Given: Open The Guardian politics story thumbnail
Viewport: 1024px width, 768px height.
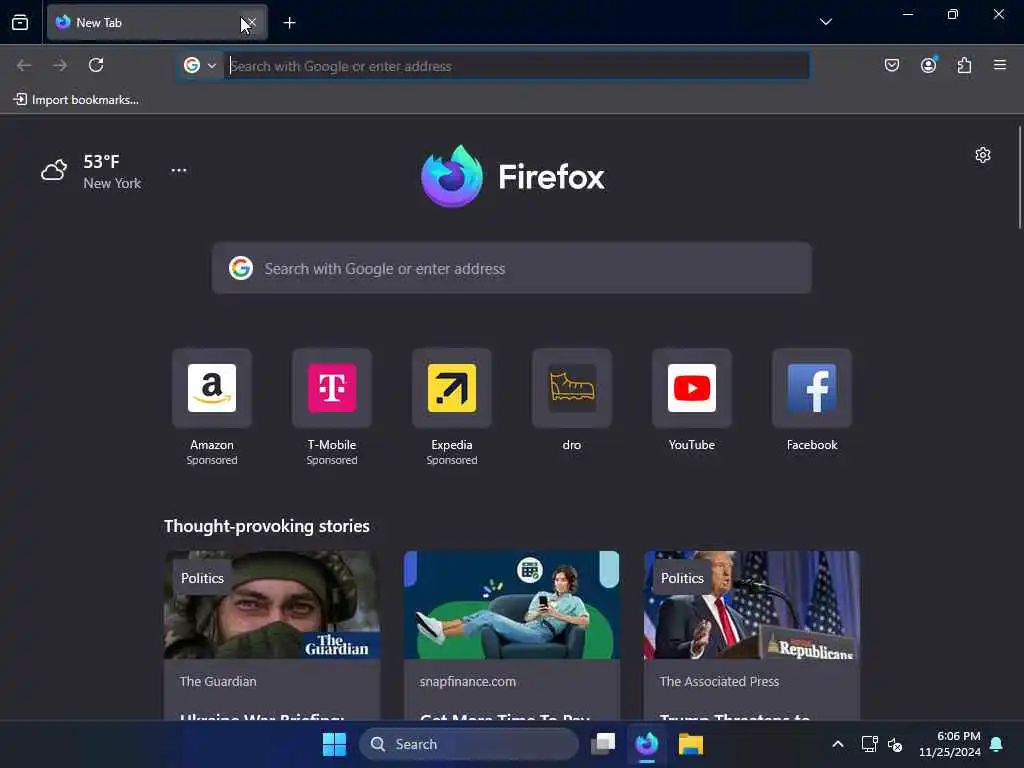Looking at the screenshot, I should click(272, 605).
